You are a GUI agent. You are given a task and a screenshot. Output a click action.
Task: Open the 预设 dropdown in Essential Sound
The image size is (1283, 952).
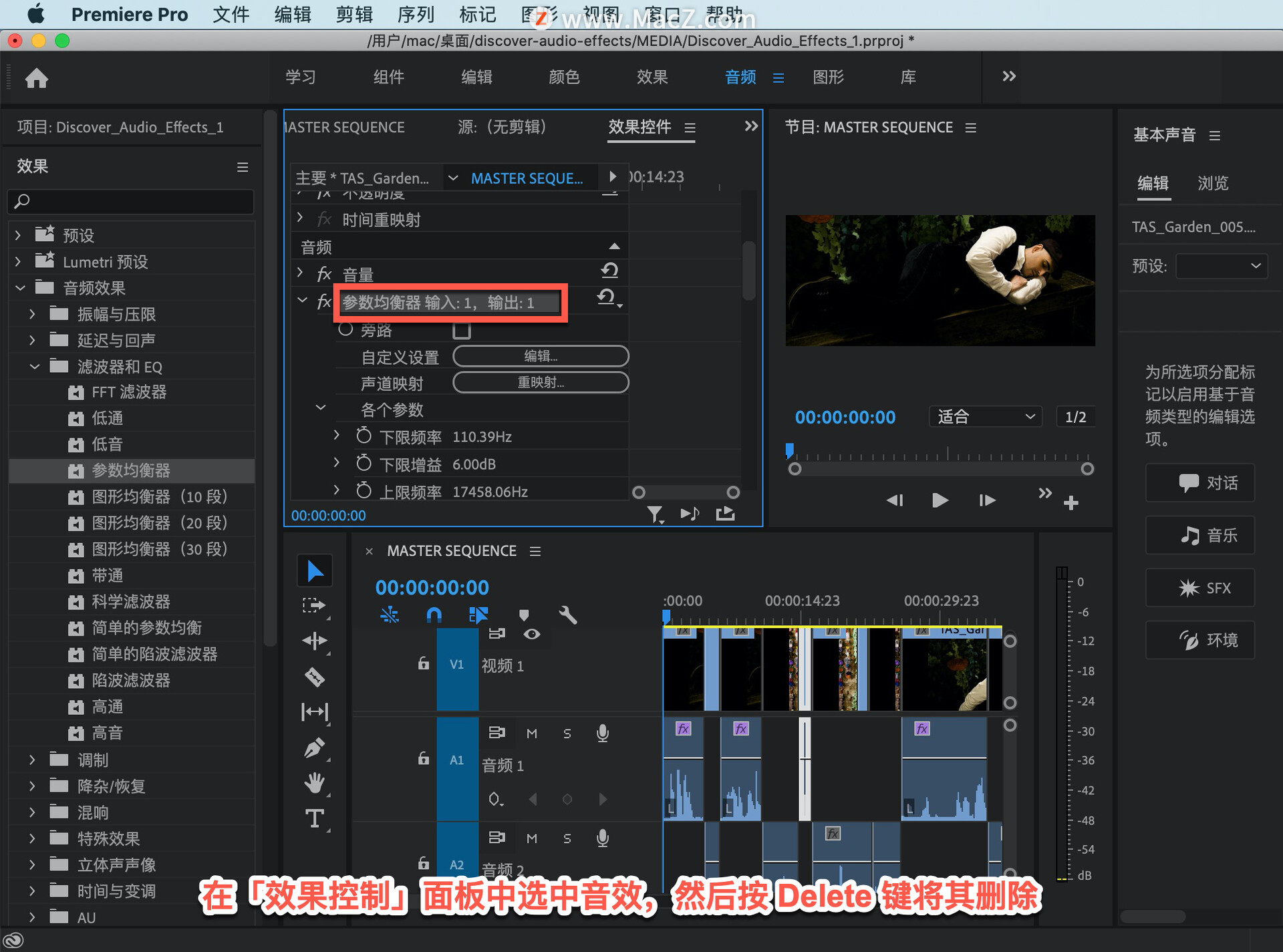(1222, 266)
